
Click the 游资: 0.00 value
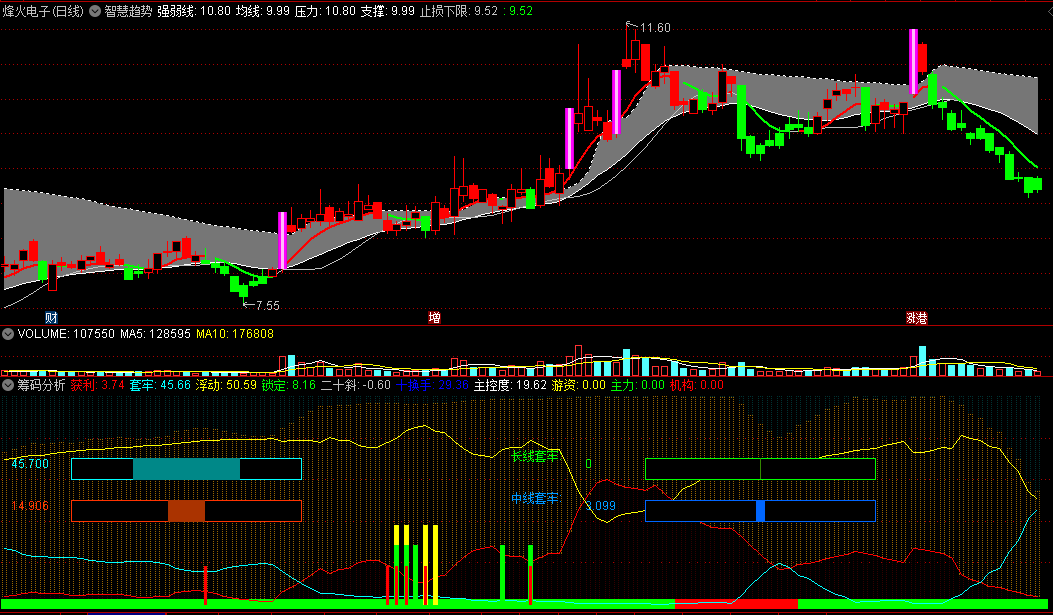(x=578, y=385)
